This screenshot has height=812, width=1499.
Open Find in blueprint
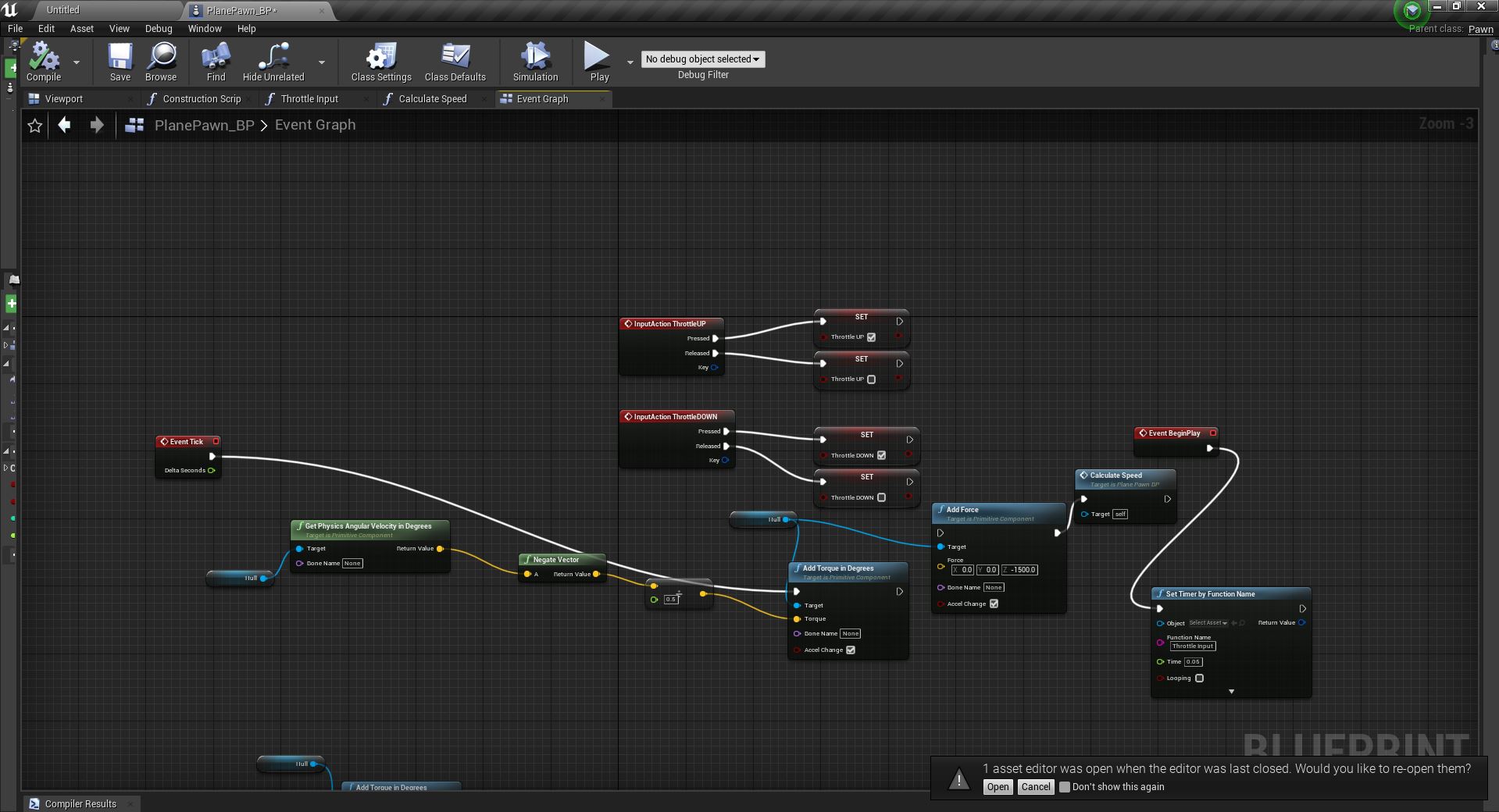216,62
